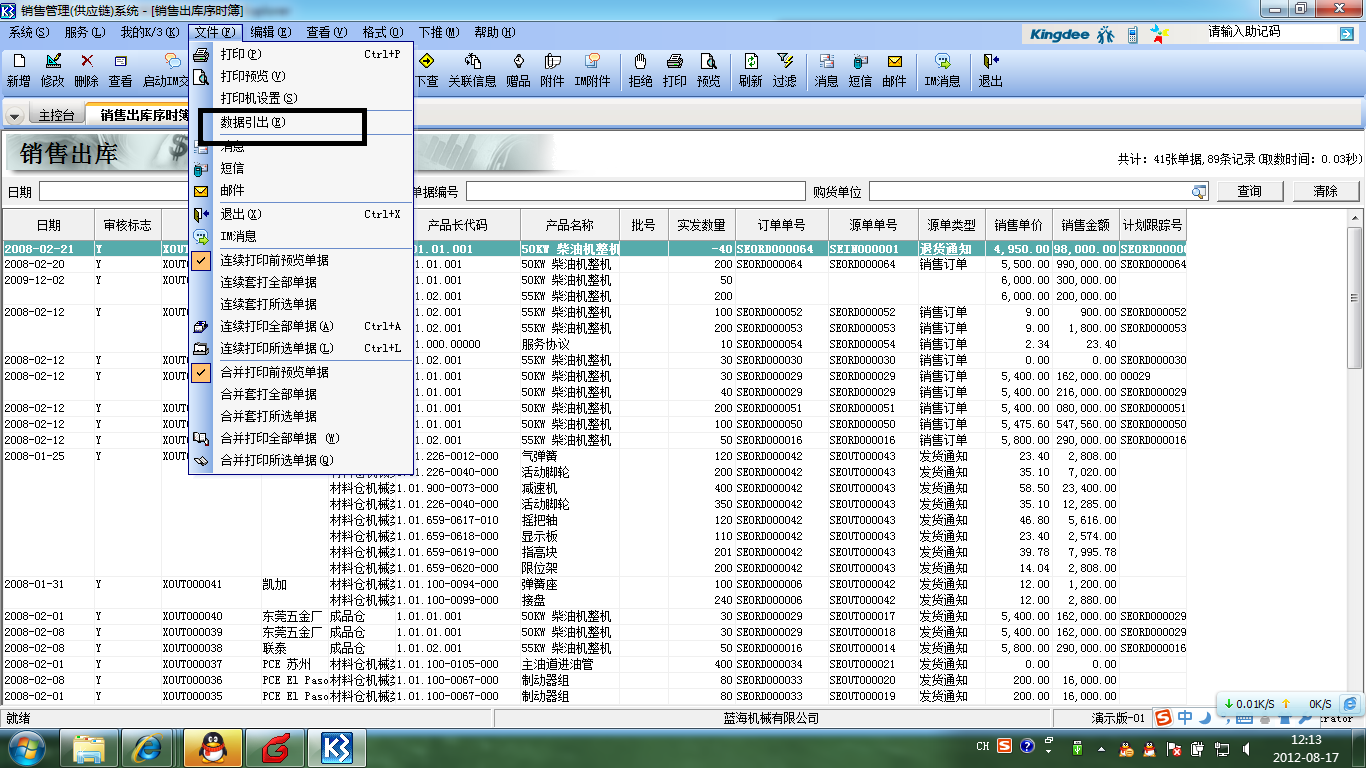Choose 连续套打全部单据 menu entry
The width and height of the screenshot is (1366, 768).
coord(301,282)
